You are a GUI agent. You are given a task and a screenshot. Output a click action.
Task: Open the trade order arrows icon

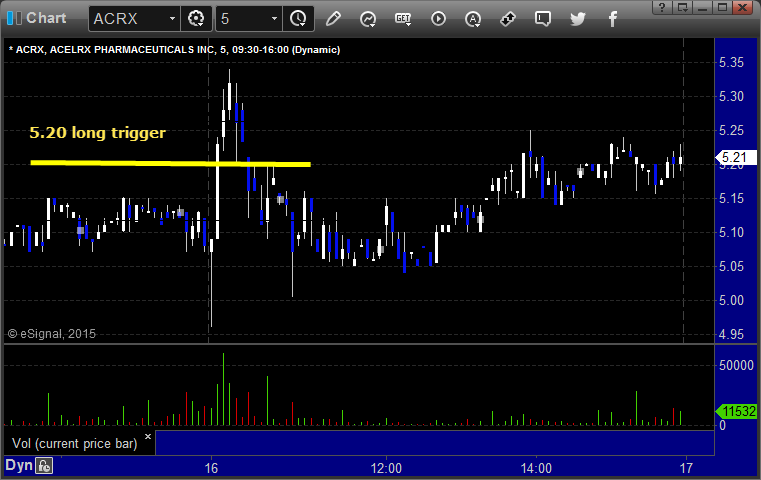(508, 19)
